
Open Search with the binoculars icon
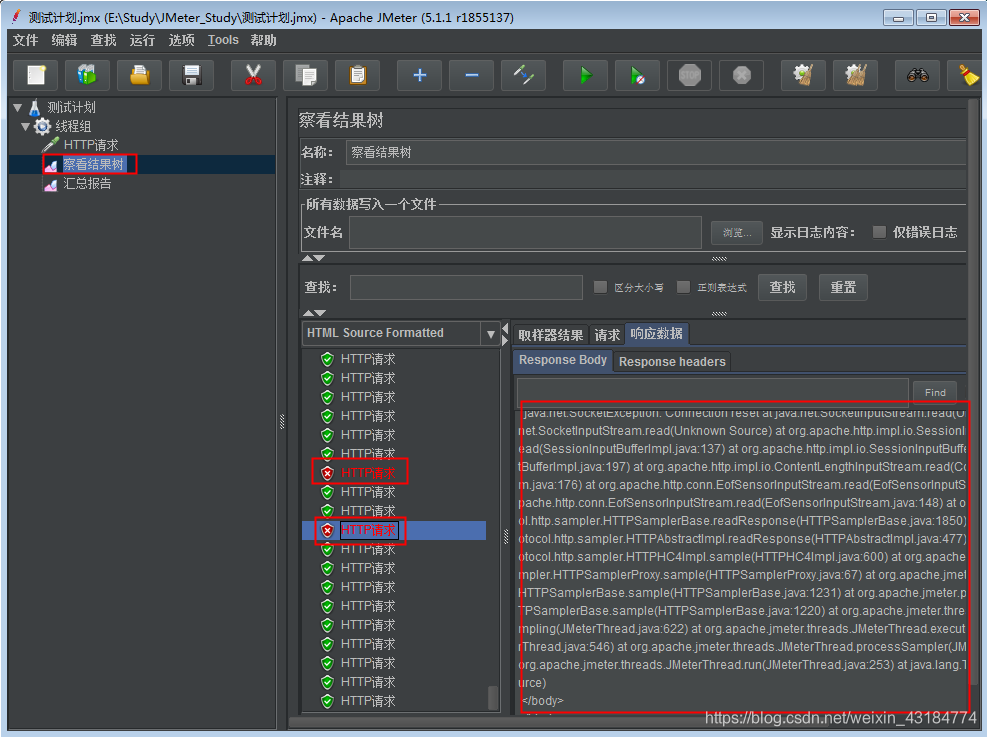coord(918,76)
